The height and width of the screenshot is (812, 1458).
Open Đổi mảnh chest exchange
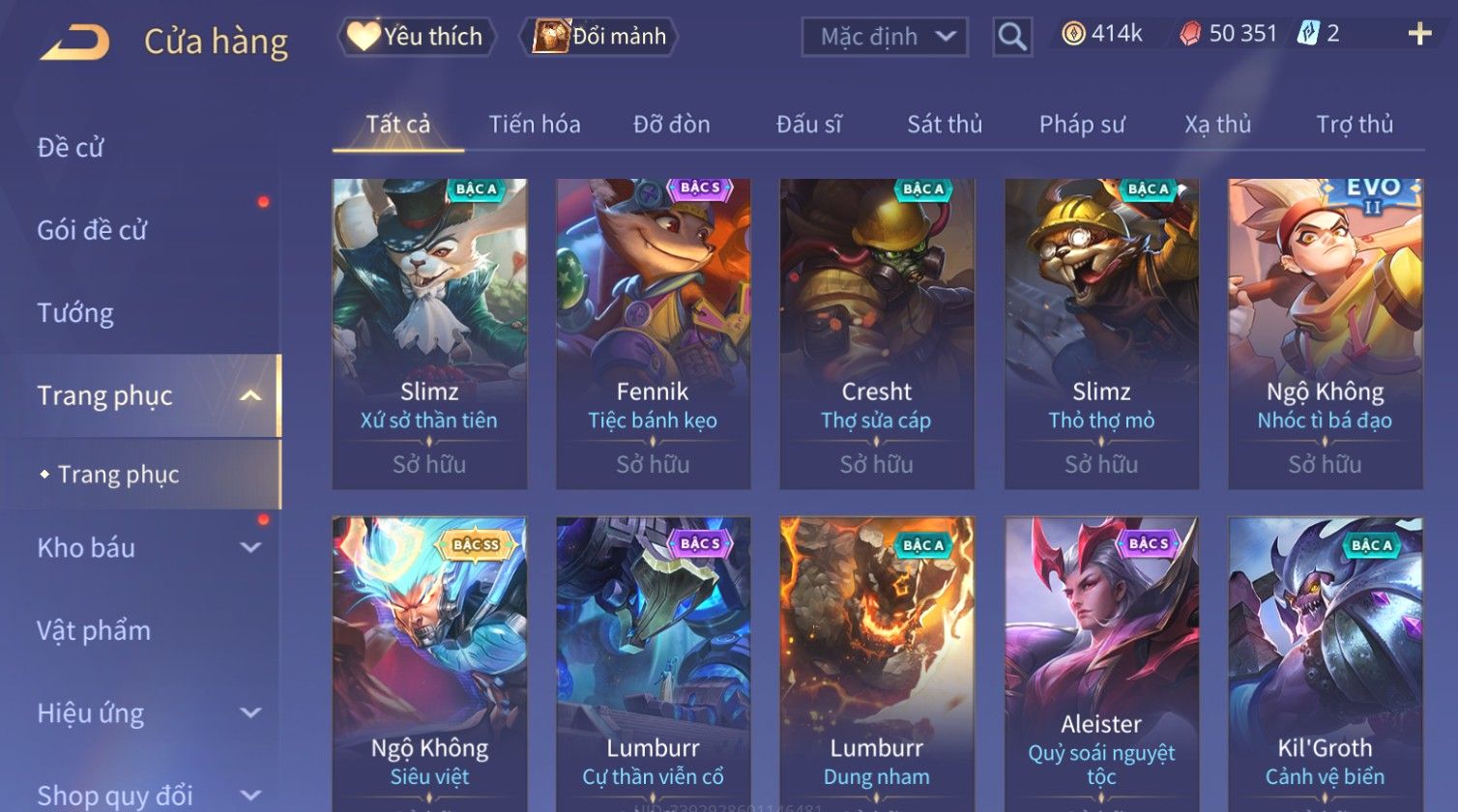[598, 37]
